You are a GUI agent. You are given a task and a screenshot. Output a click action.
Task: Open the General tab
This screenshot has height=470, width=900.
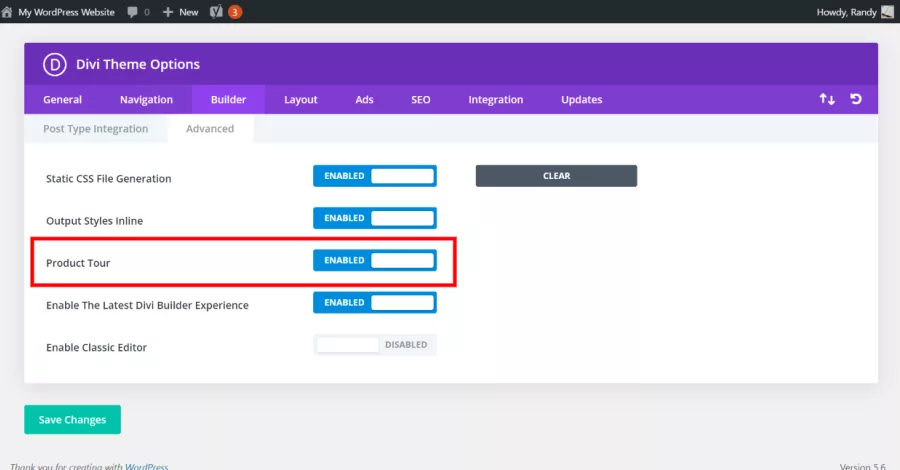tap(63, 99)
